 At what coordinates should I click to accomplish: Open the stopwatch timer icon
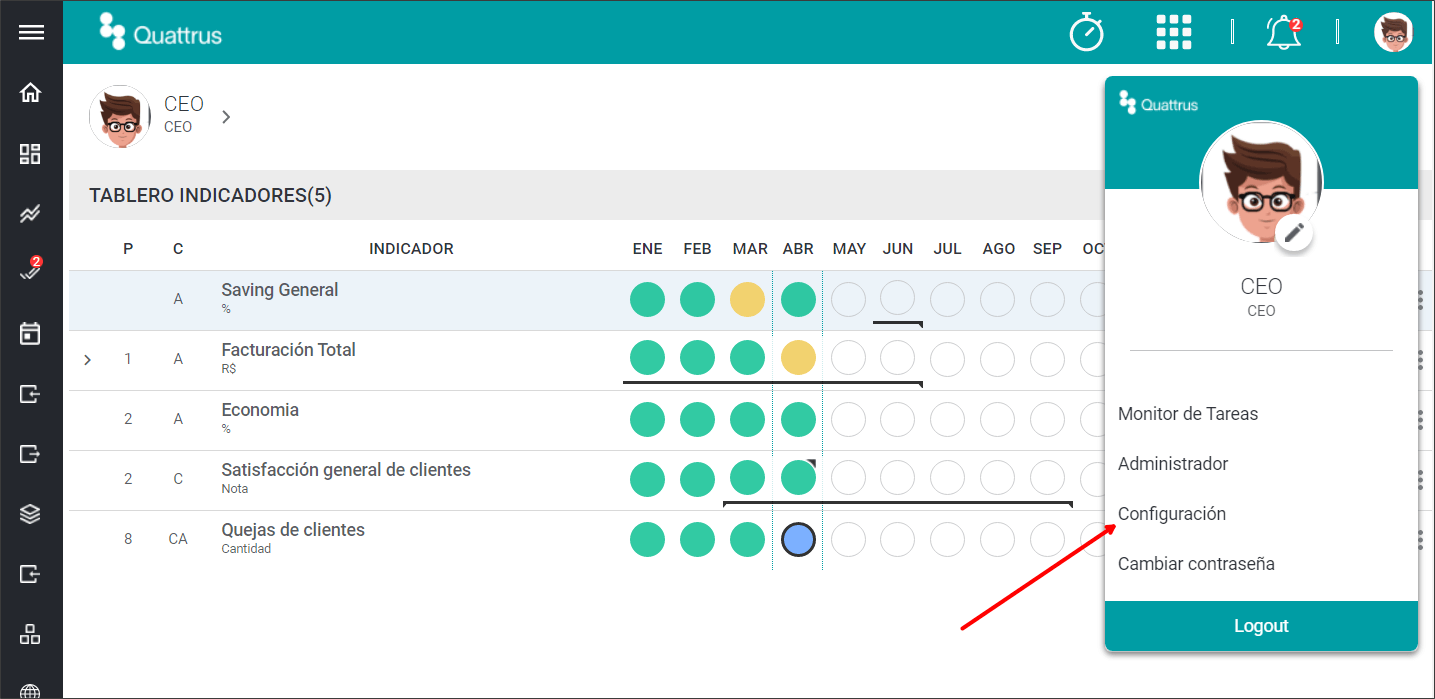tap(1087, 32)
